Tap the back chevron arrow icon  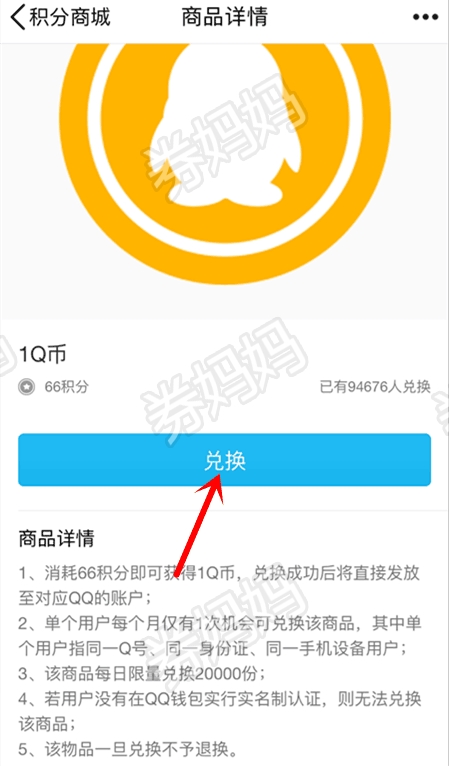click(18, 17)
